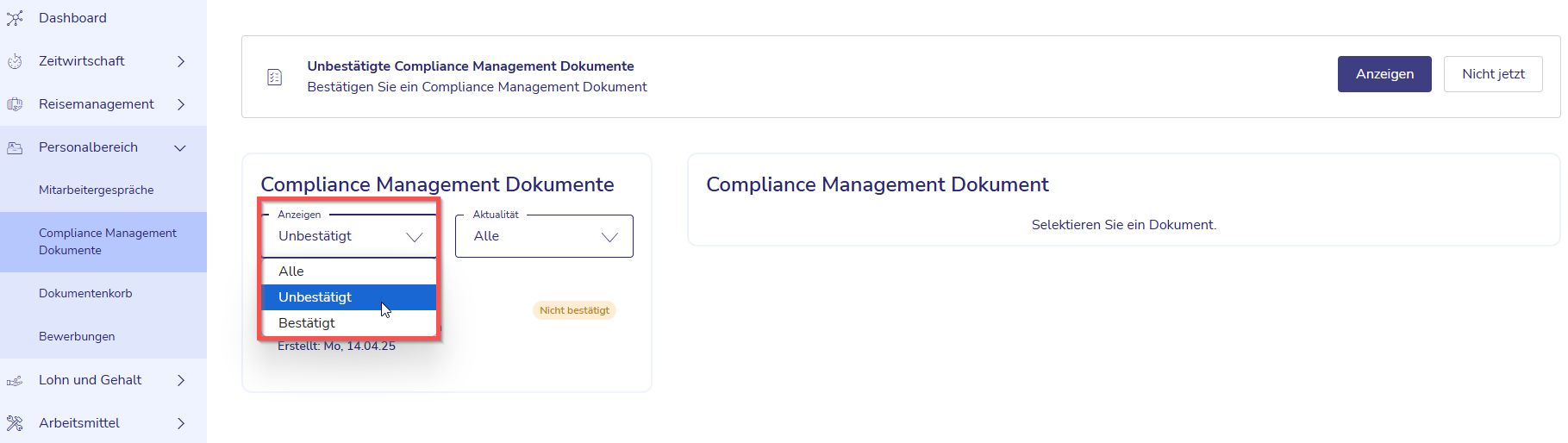The width and height of the screenshot is (1568, 443).
Task: Open the Aktualität dropdown
Action: pyautogui.click(x=544, y=236)
